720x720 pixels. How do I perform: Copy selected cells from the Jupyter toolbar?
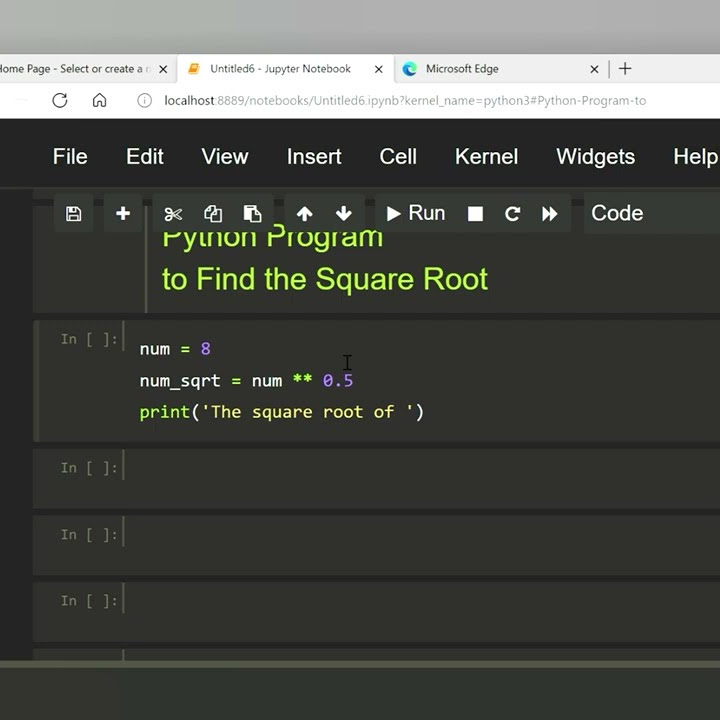coord(213,214)
